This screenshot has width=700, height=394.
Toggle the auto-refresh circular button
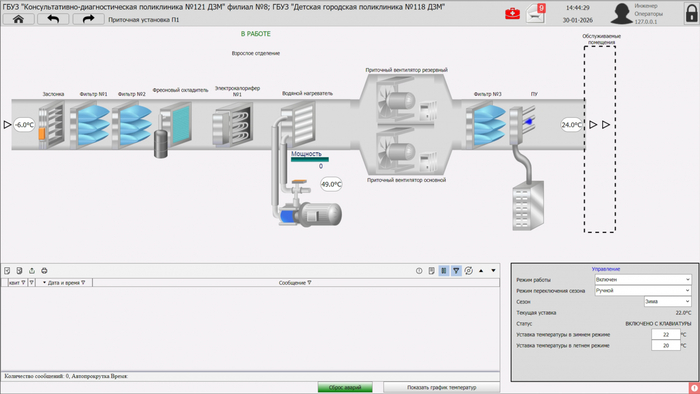468,270
